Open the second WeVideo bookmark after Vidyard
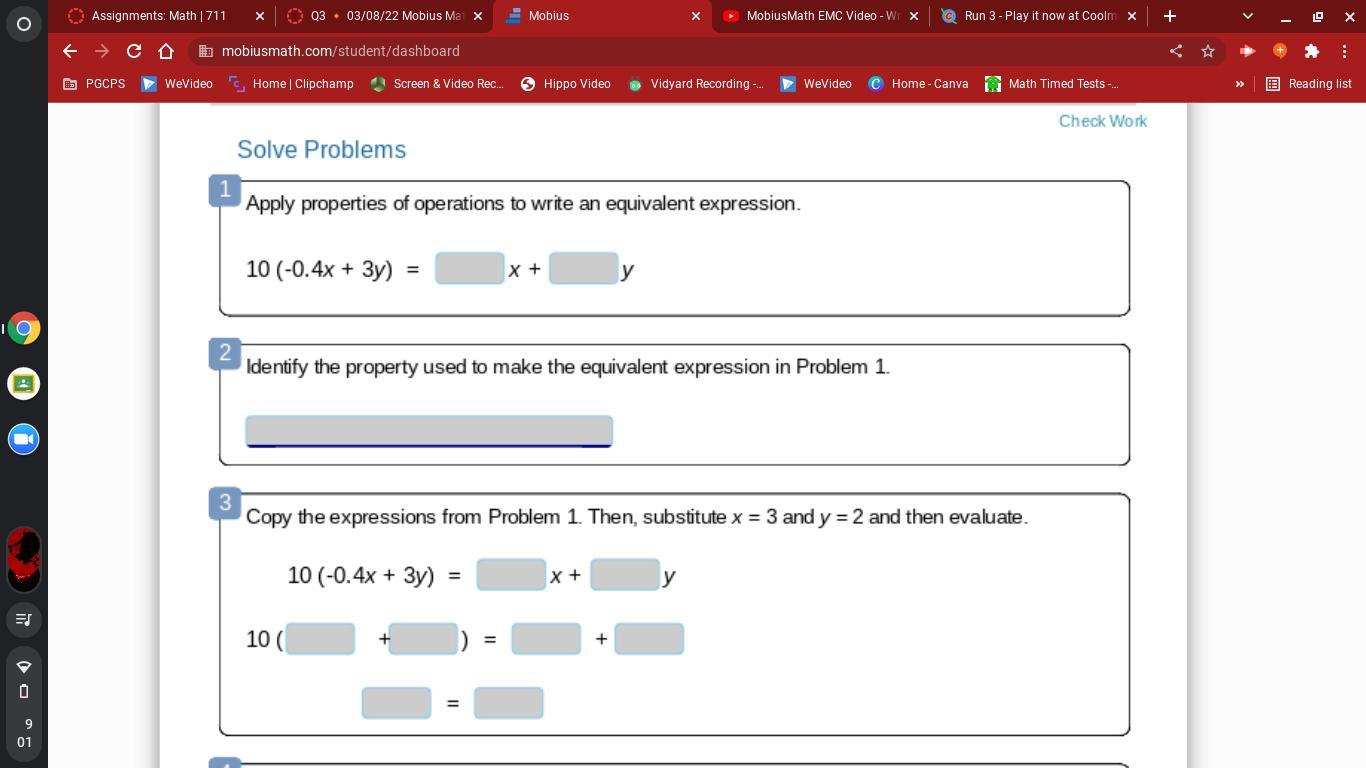The height and width of the screenshot is (768, 1366). pyautogui.click(x=816, y=84)
